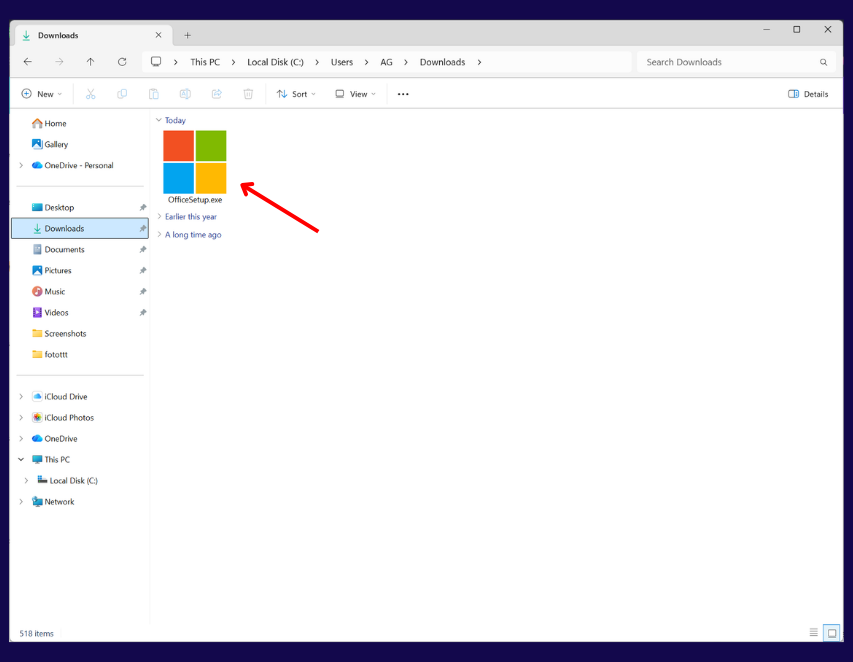Click This PC in the address bar

coord(205,62)
